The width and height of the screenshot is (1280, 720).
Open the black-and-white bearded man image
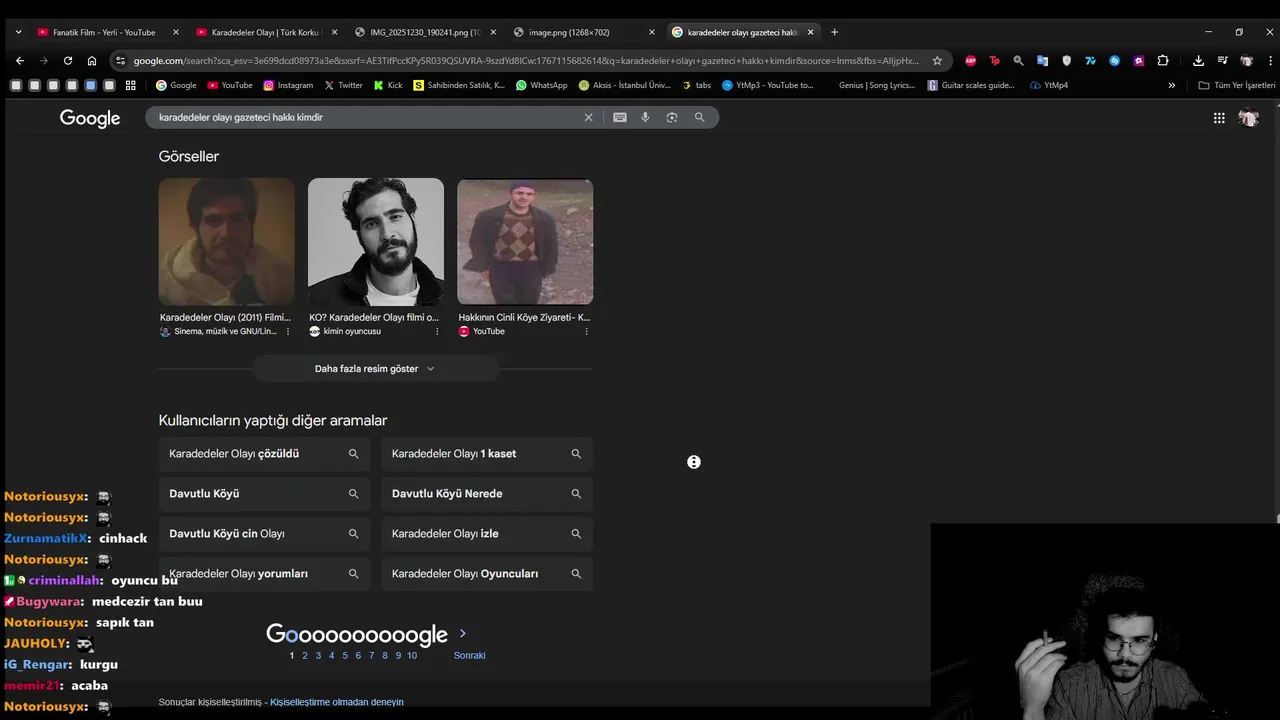tap(376, 241)
